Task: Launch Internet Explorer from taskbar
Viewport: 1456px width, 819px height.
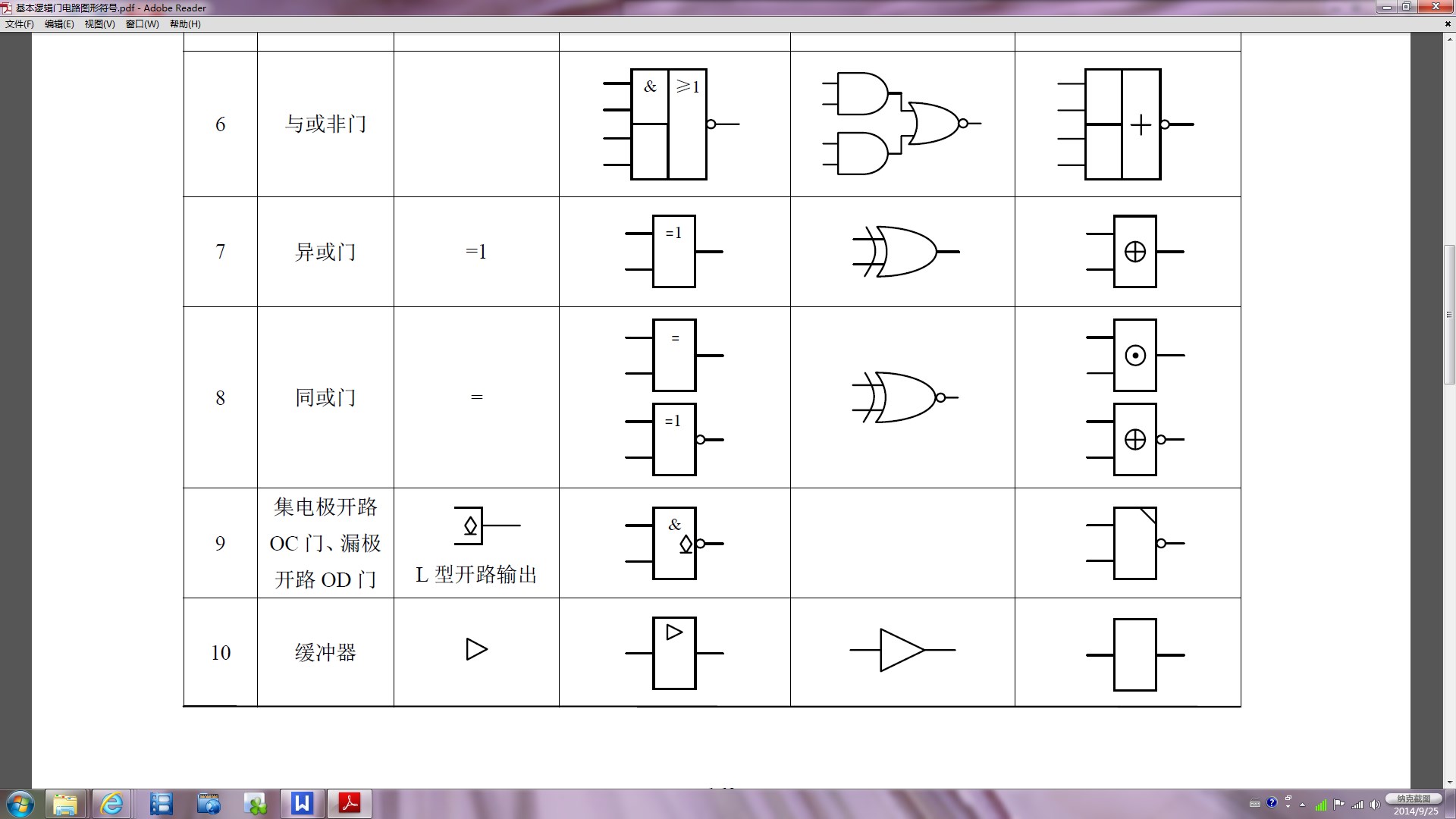Action: click(111, 804)
